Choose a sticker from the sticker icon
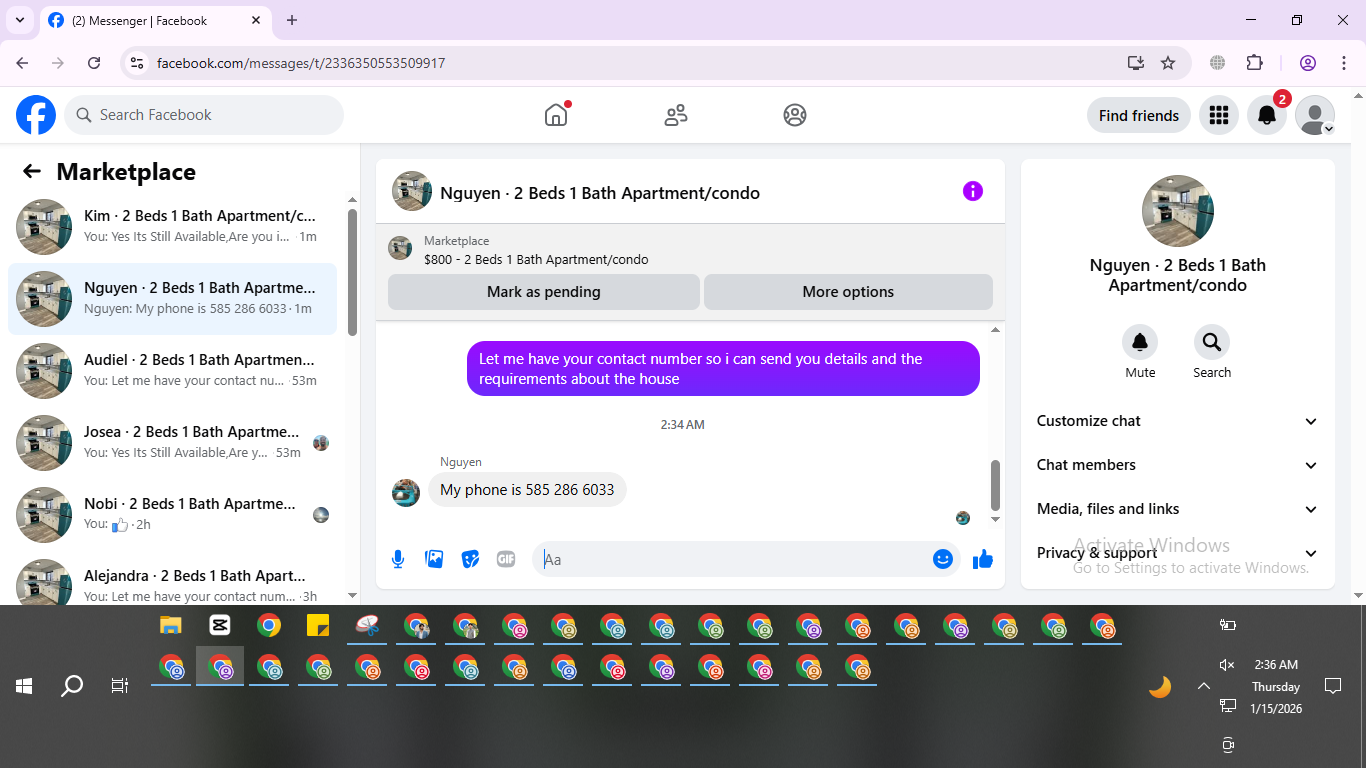Viewport: 1366px width, 768px height. pyautogui.click(x=470, y=559)
